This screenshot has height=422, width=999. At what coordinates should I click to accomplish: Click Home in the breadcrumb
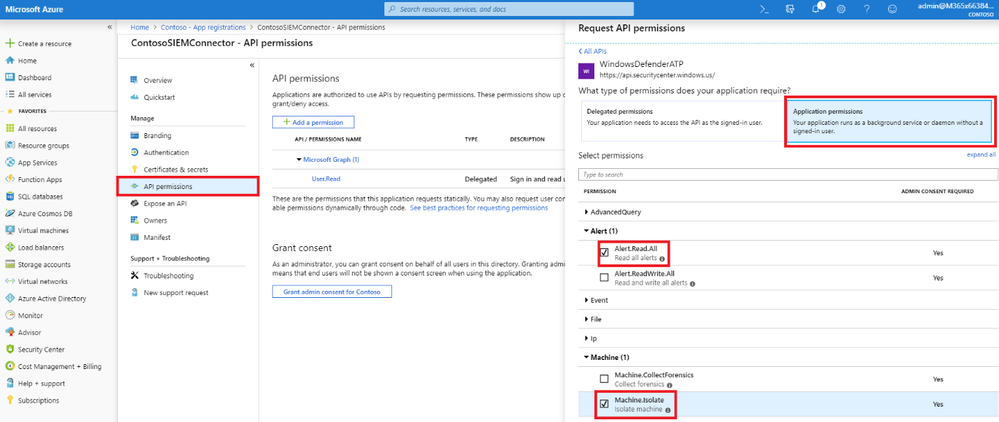pyautogui.click(x=140, y=27)
